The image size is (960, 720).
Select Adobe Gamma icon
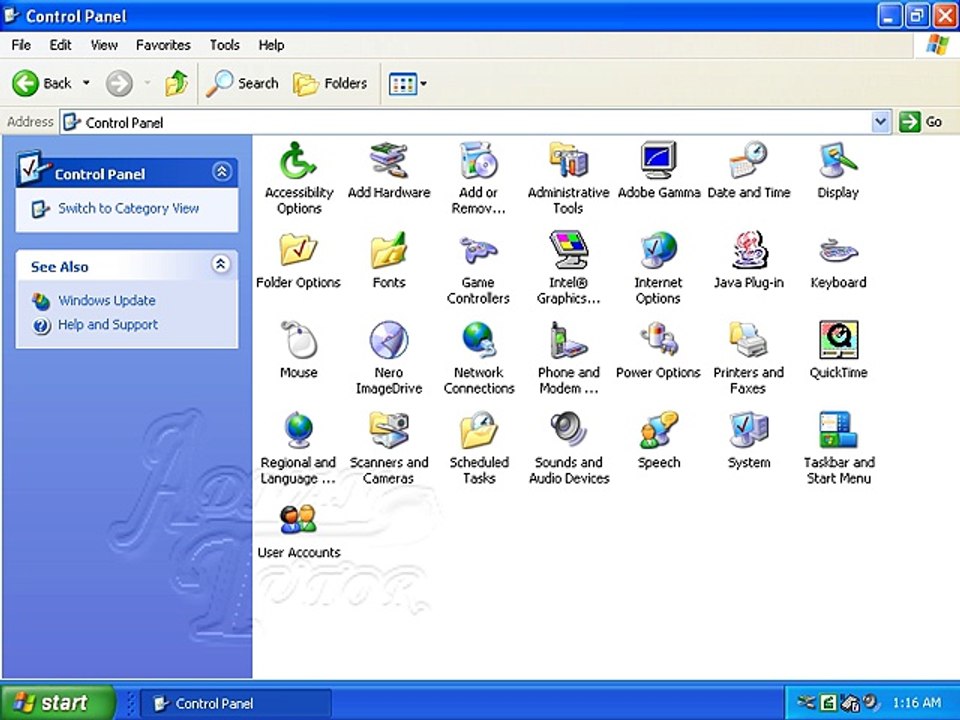pyautogui.click(x=658, y=161)
